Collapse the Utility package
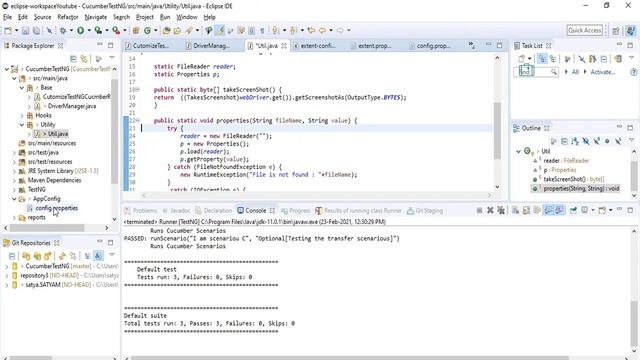Viewport: 640px width, 360px height. [22, 125]
